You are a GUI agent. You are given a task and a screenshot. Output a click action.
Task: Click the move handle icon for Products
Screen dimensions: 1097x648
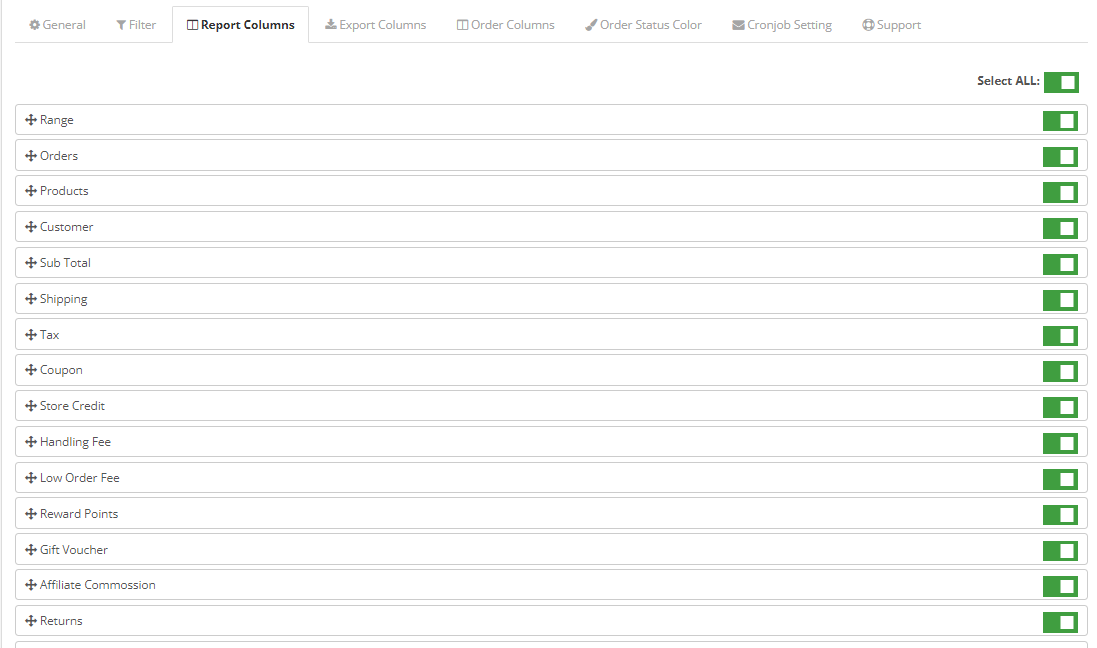(31, 190)
